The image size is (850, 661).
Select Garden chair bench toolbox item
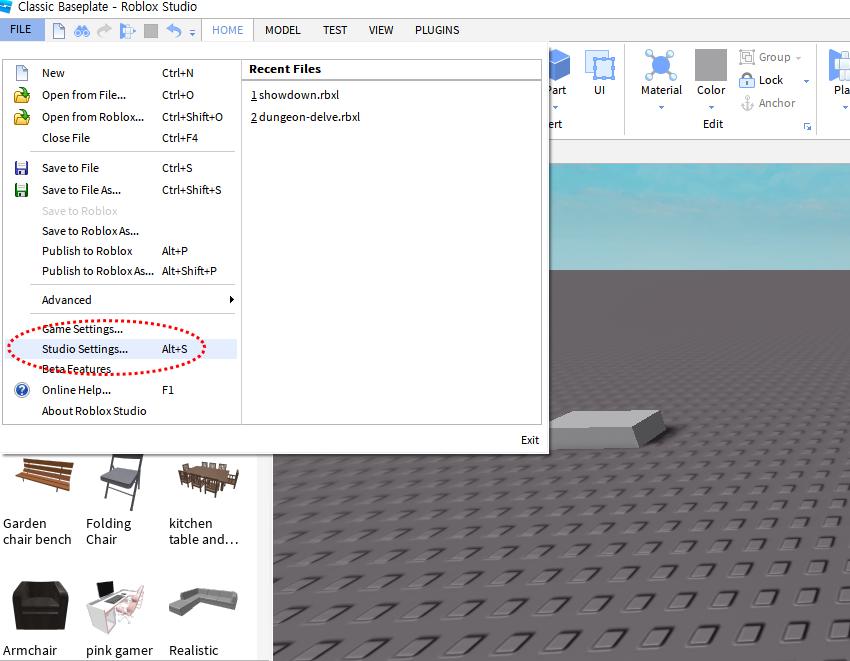(x=38, y=501)
